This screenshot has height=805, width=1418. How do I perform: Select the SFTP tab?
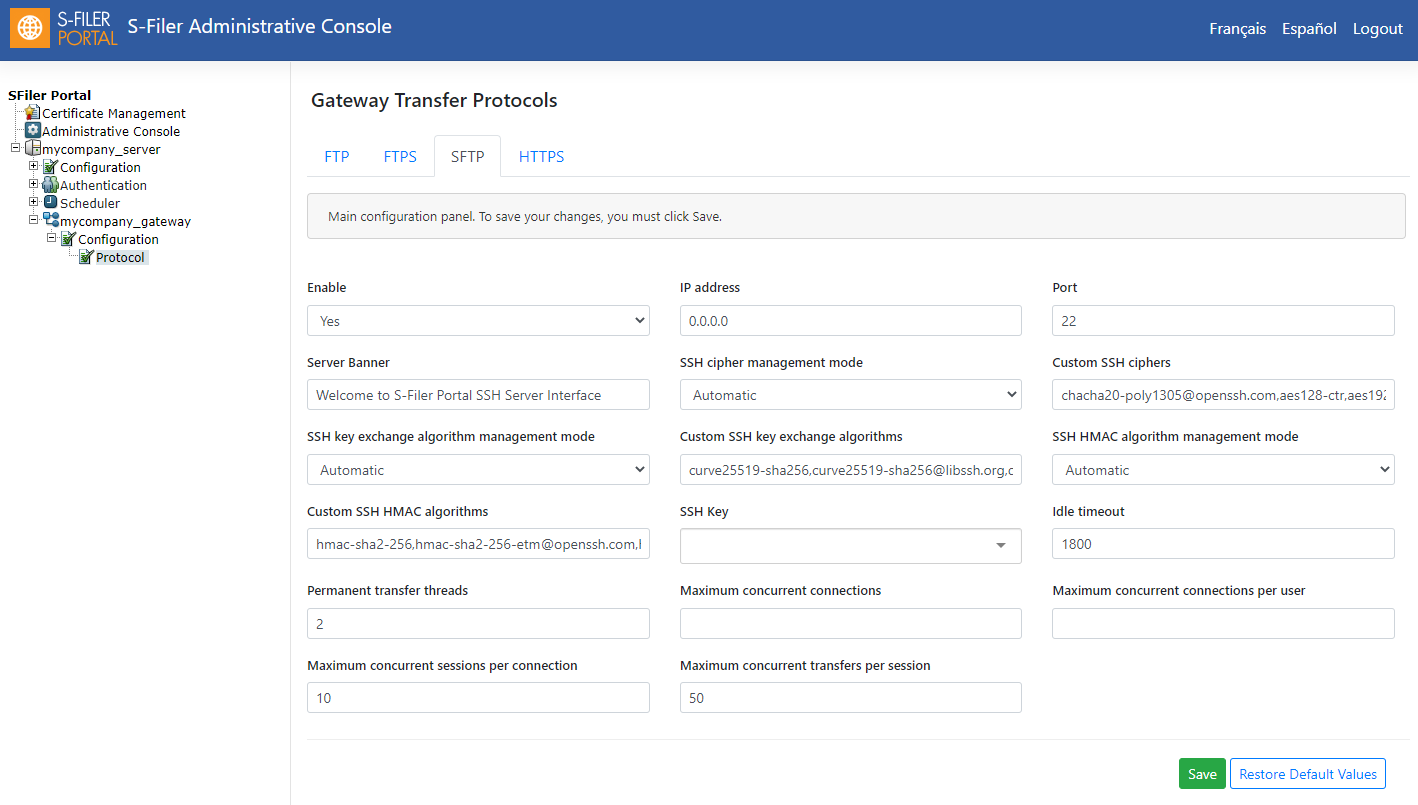[x=468, y=157]
